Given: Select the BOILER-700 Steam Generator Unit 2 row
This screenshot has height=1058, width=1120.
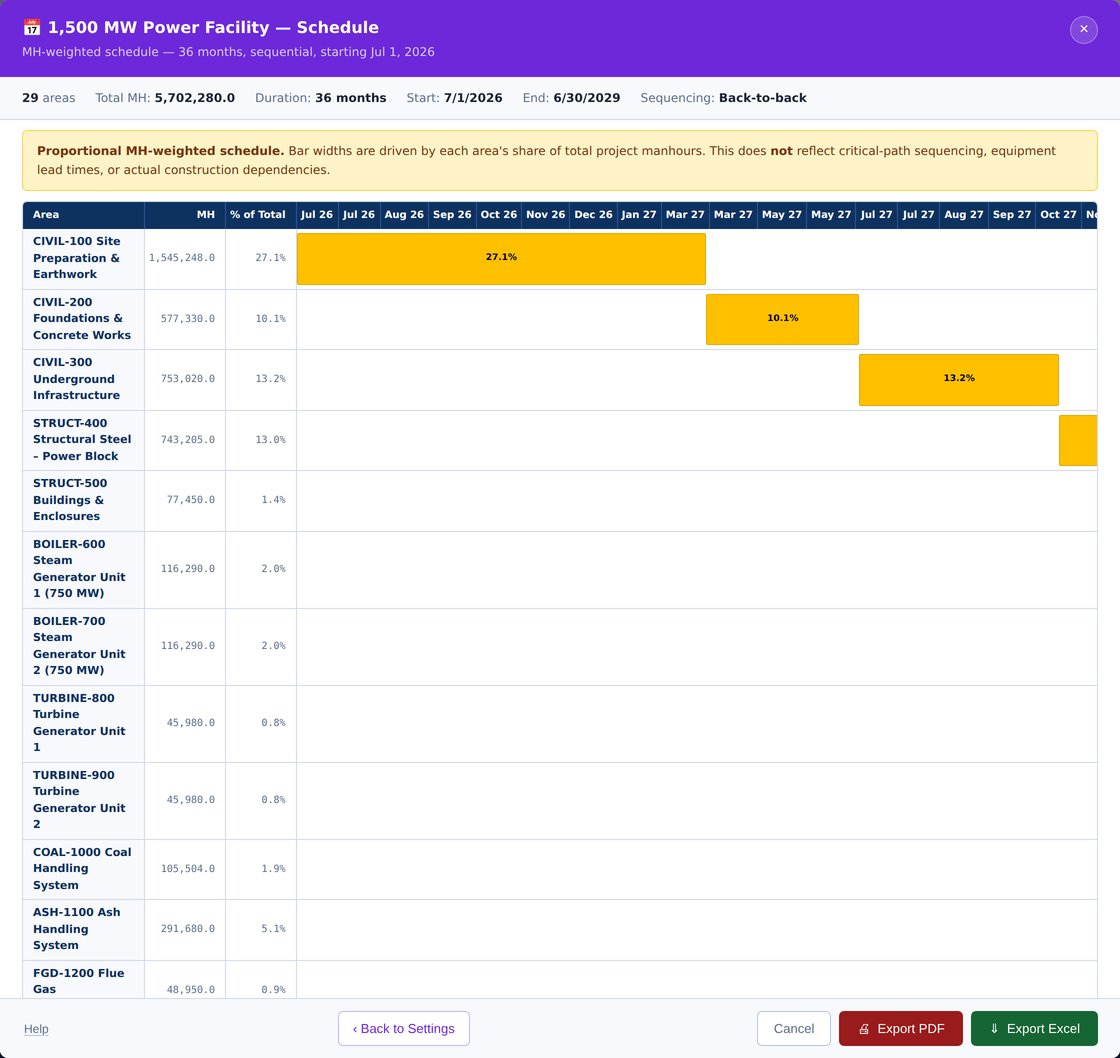Looking at the screenshot, I should point(560,647).
